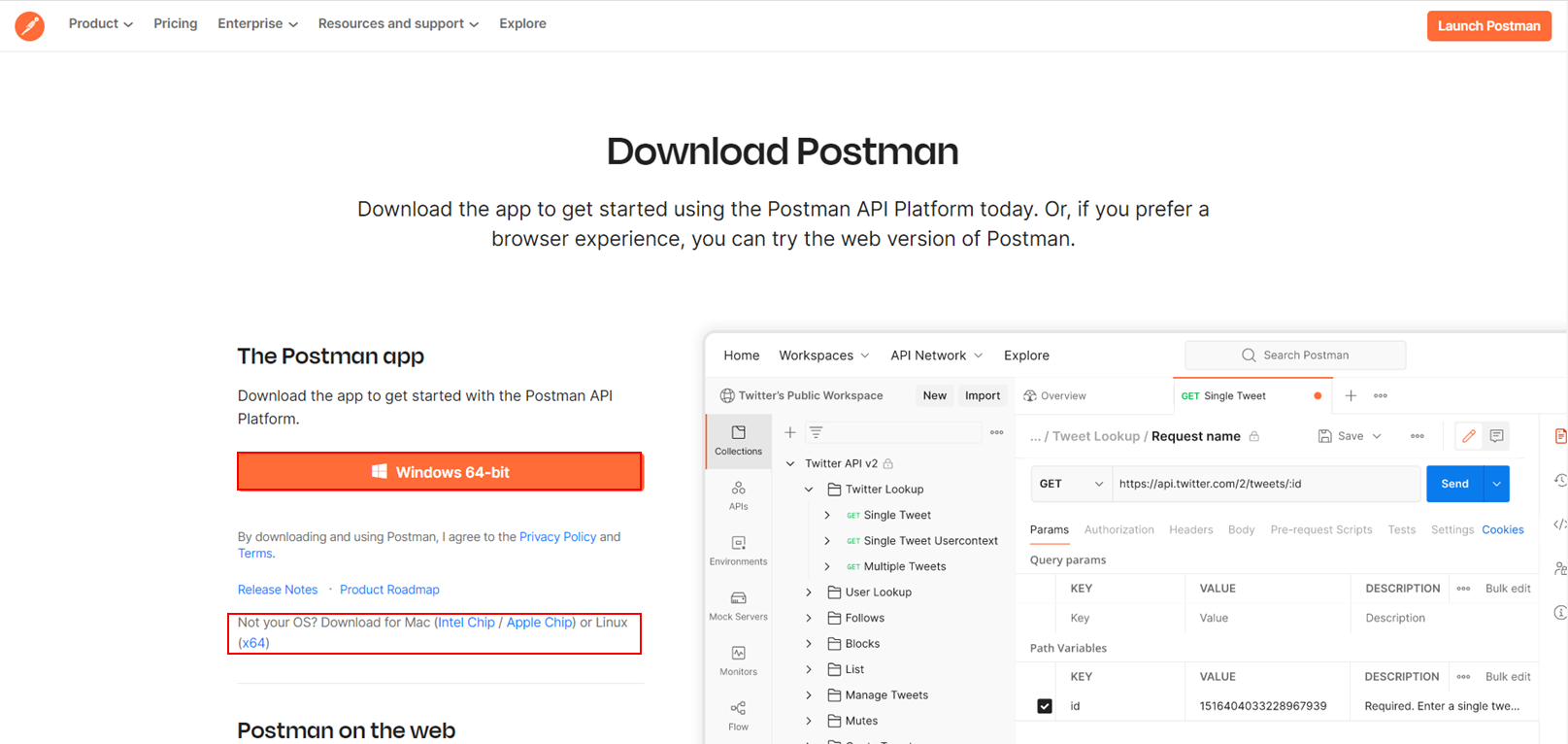Download for Linux x64 link
This screenshot has height=744, width=1568.
click(x=253, y=643)
